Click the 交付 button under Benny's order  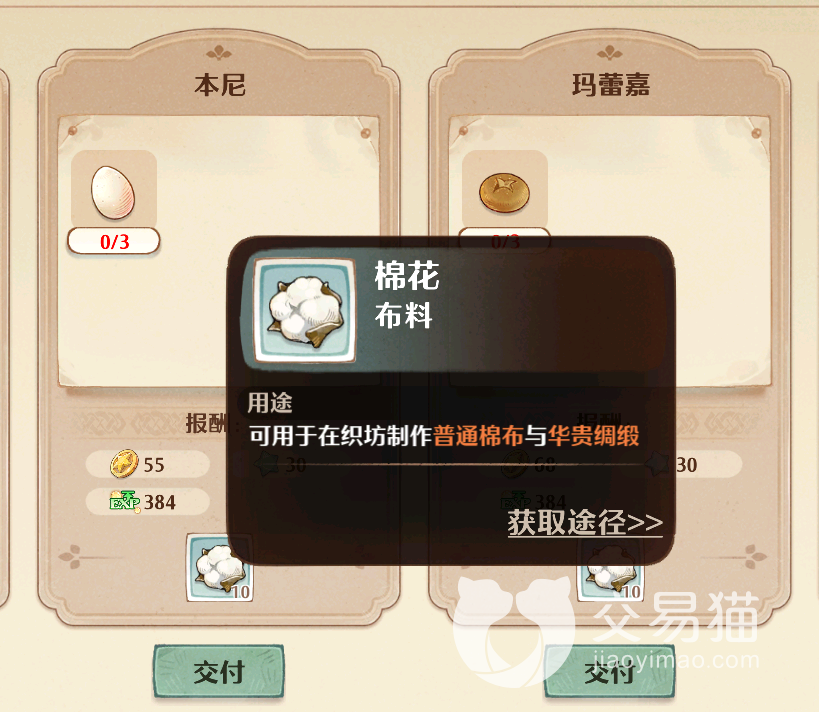[219, 672]
